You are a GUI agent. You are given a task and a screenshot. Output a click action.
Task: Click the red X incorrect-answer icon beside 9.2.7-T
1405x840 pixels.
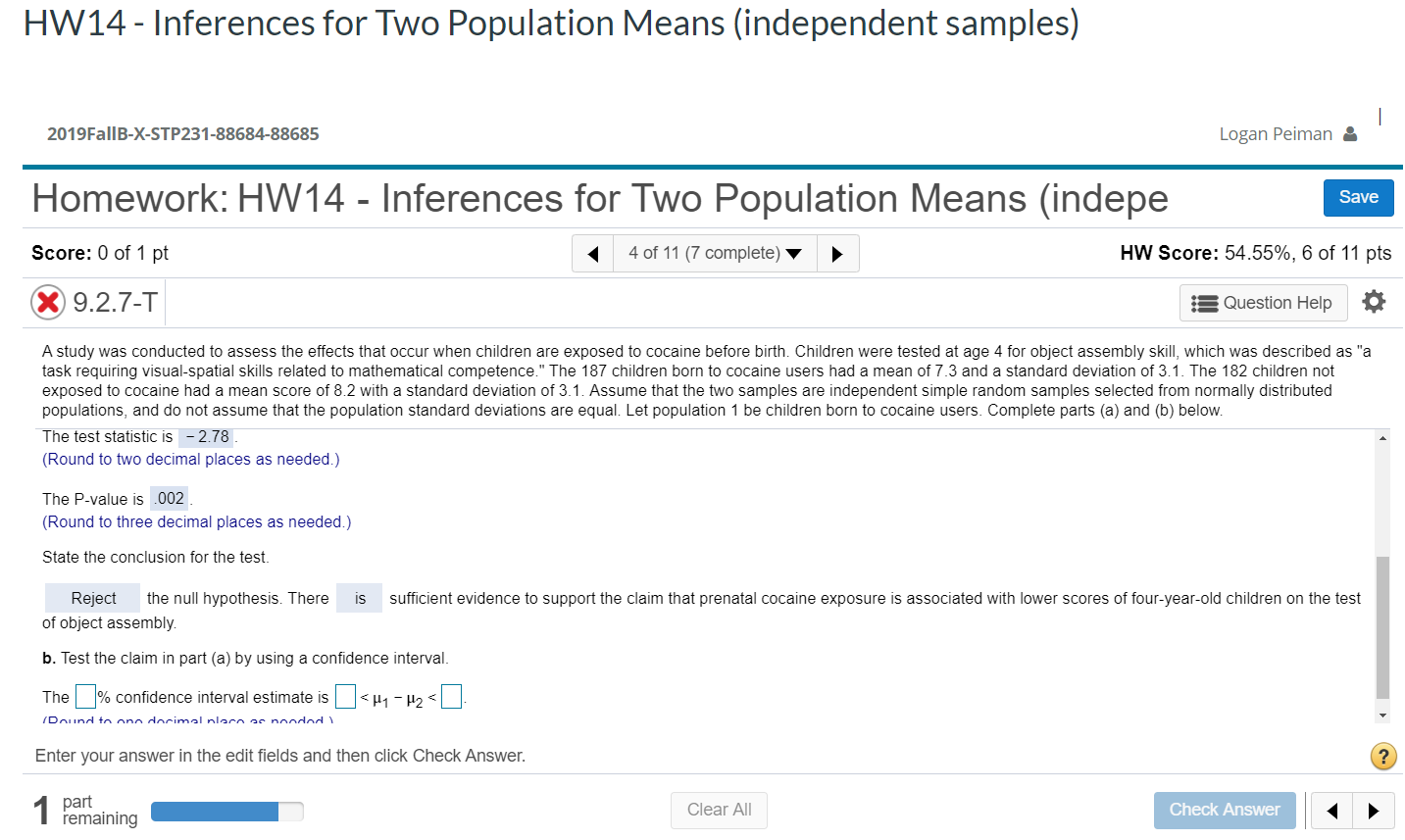47,302
